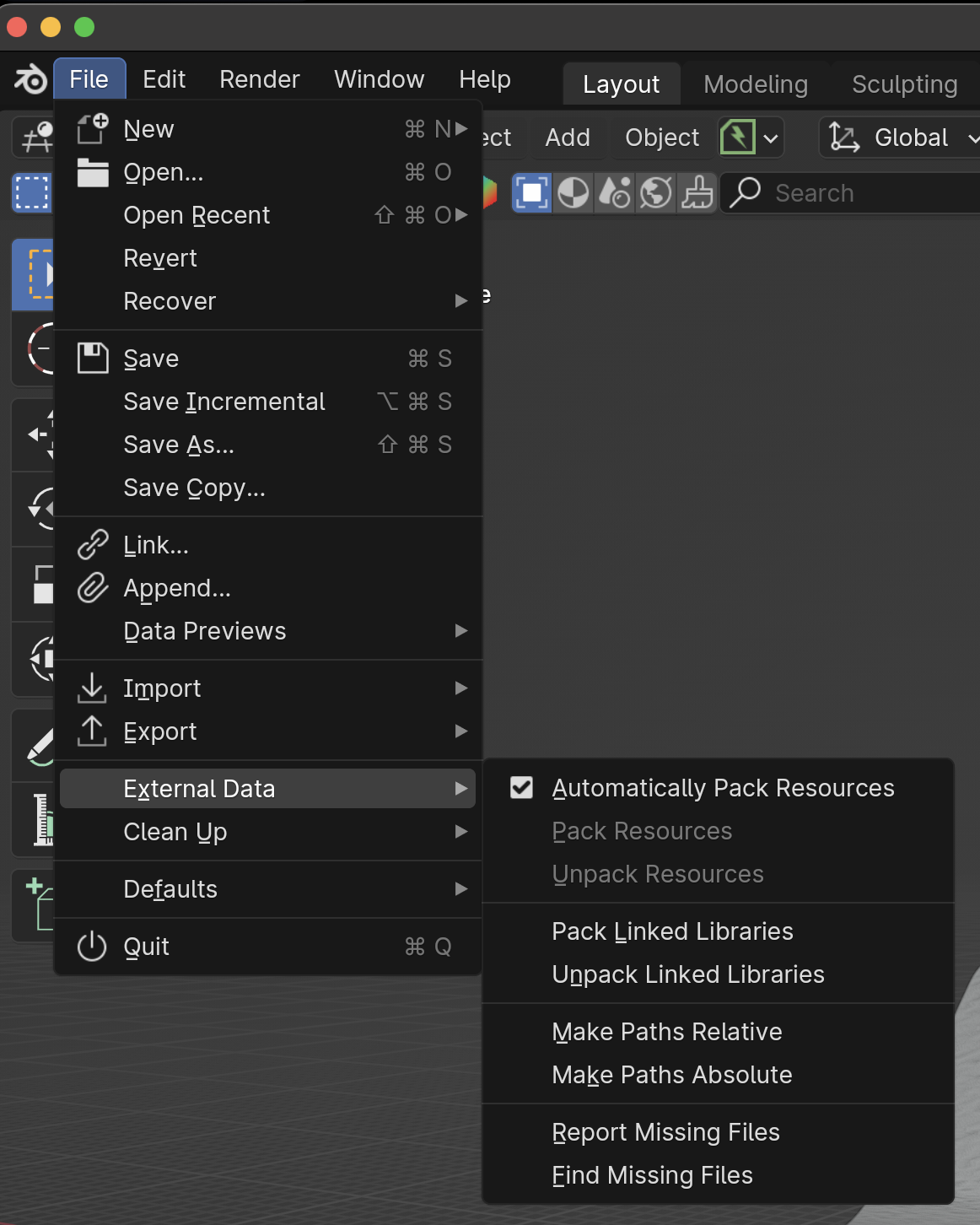Open the Edit menu
The width and height of the screenshot is (980, 1225).
[164, 79]
